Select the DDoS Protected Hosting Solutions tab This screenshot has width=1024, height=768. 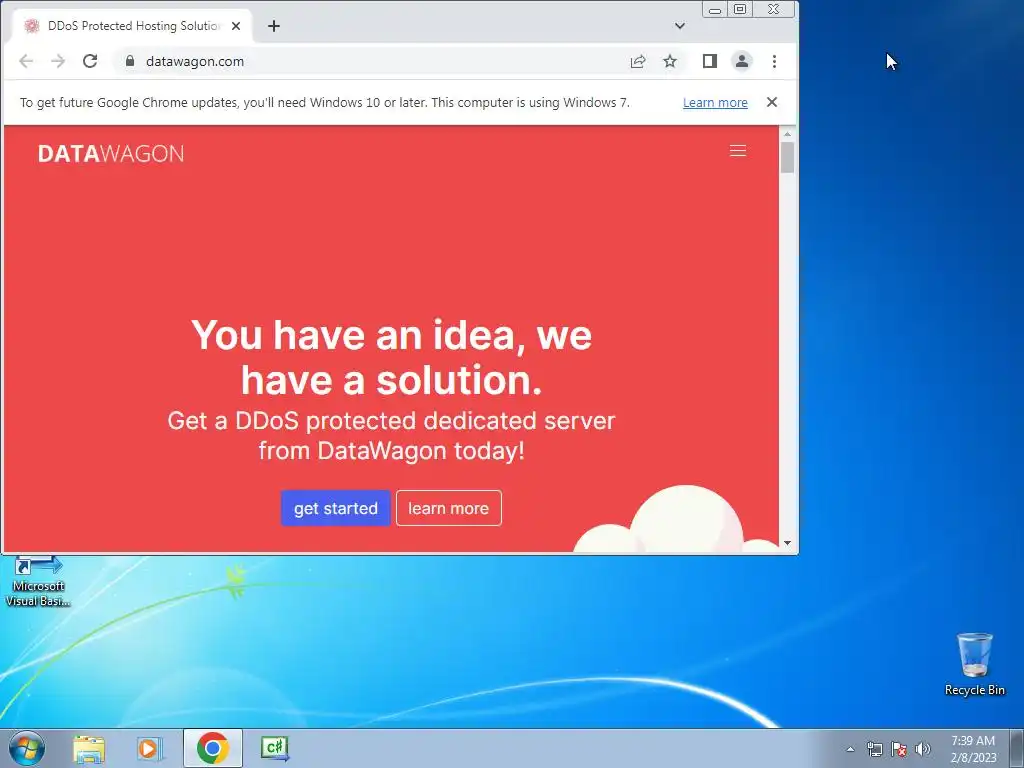coord(133,26)
